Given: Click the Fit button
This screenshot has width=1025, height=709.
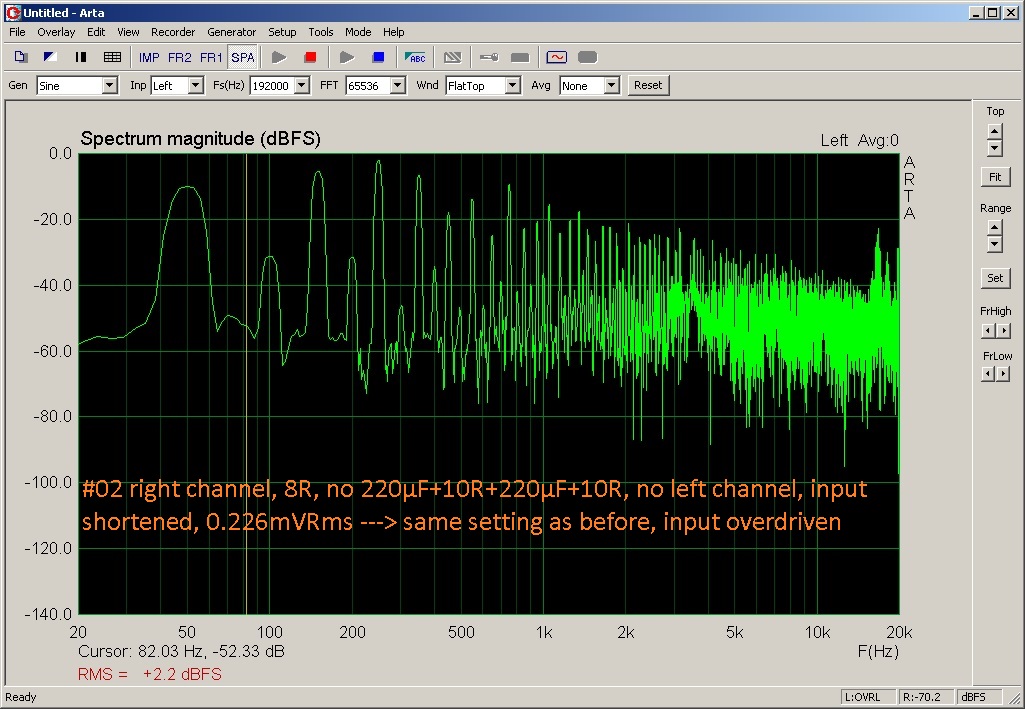Looking at the screenshot, I should pyautogui.click(x=995, y=177).
